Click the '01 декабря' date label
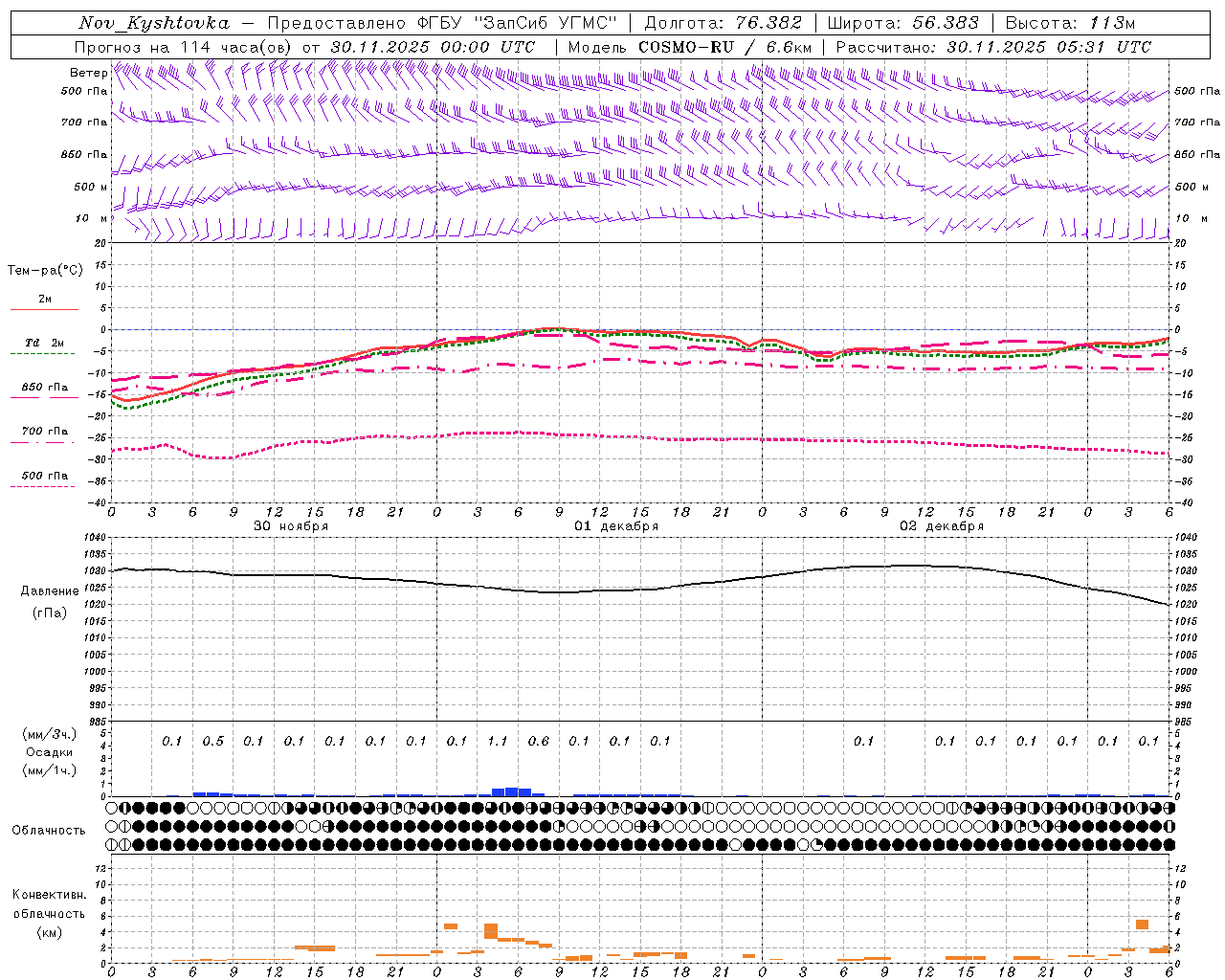 (616, 526)
